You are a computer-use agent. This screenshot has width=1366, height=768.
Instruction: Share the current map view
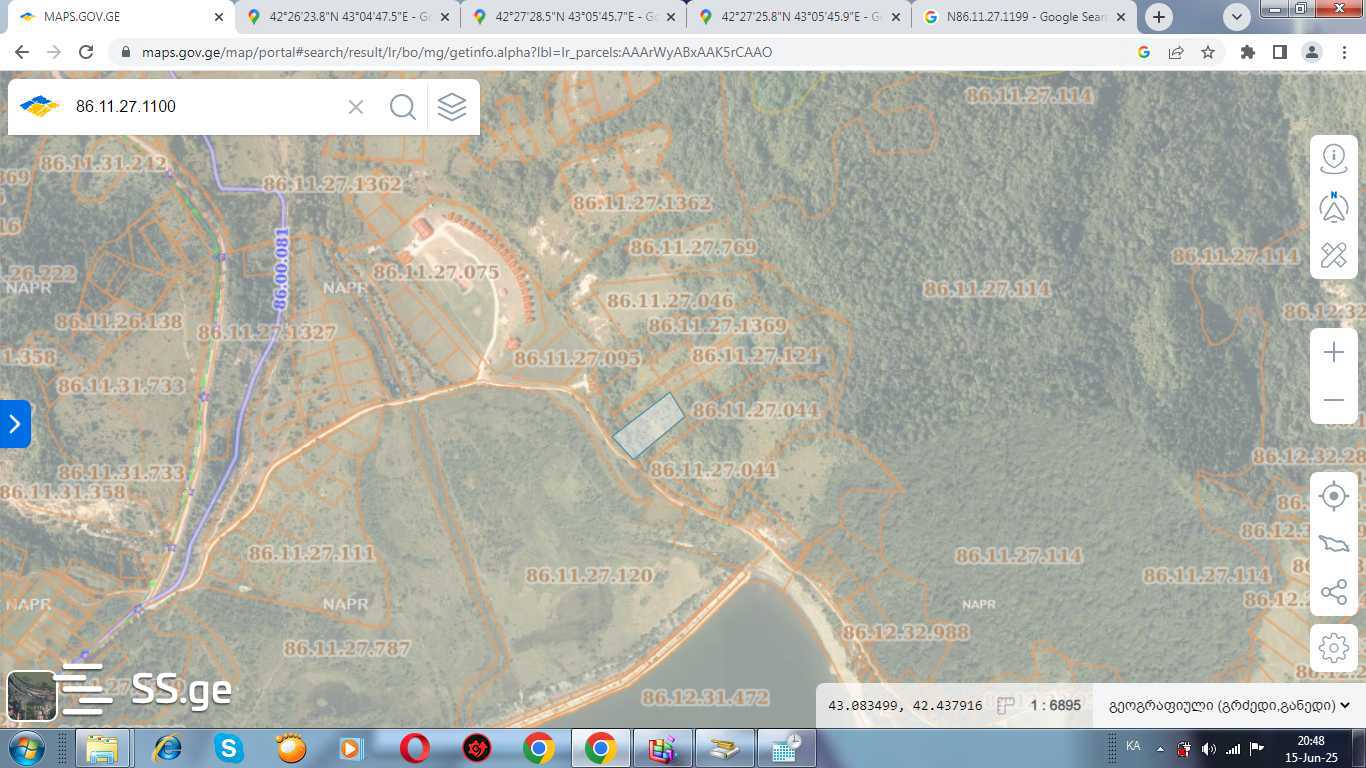(1334, 592)
